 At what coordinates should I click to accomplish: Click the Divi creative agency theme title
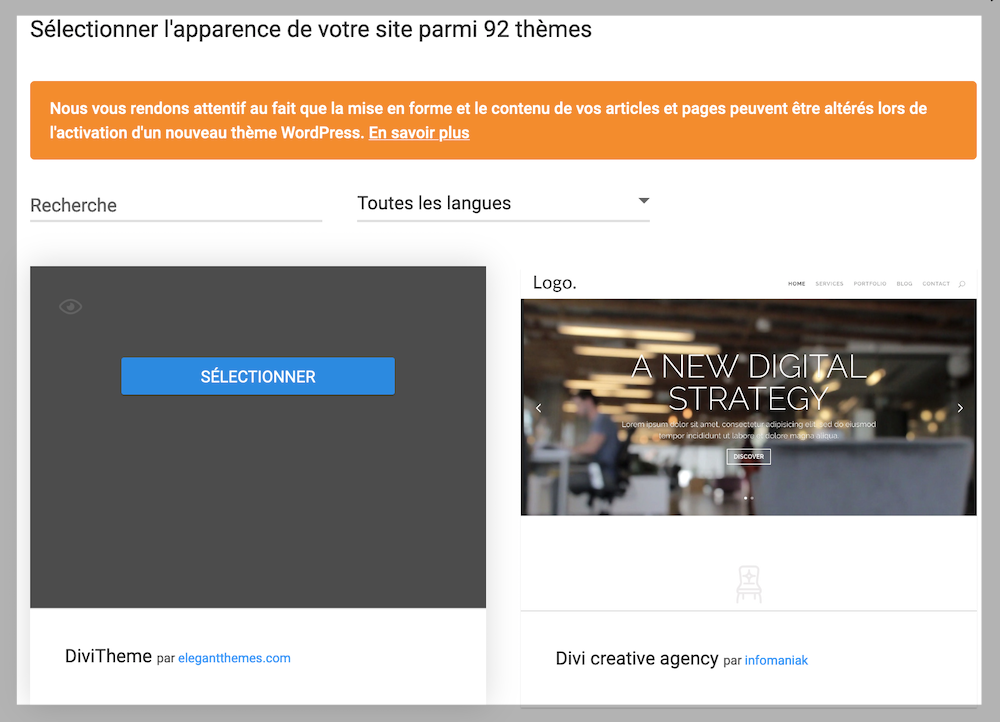tap(636, 658)
